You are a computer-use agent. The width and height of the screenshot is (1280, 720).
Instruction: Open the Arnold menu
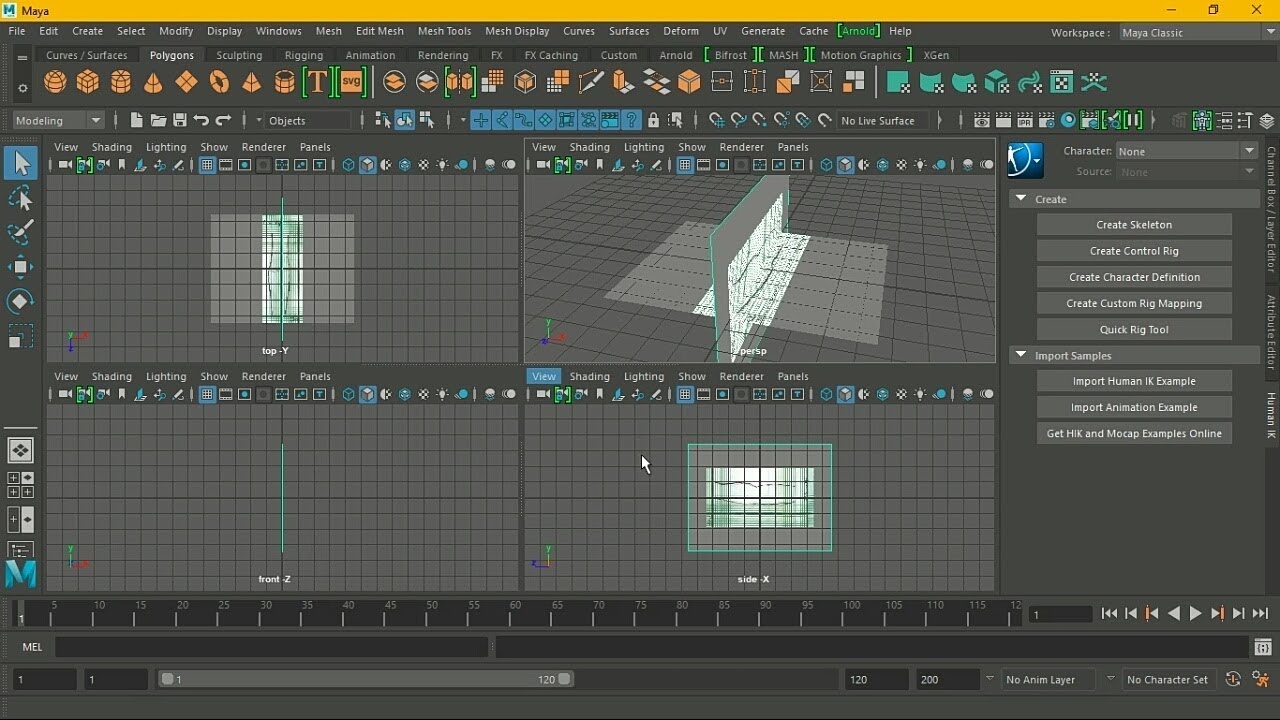click(x=858, y=31)
